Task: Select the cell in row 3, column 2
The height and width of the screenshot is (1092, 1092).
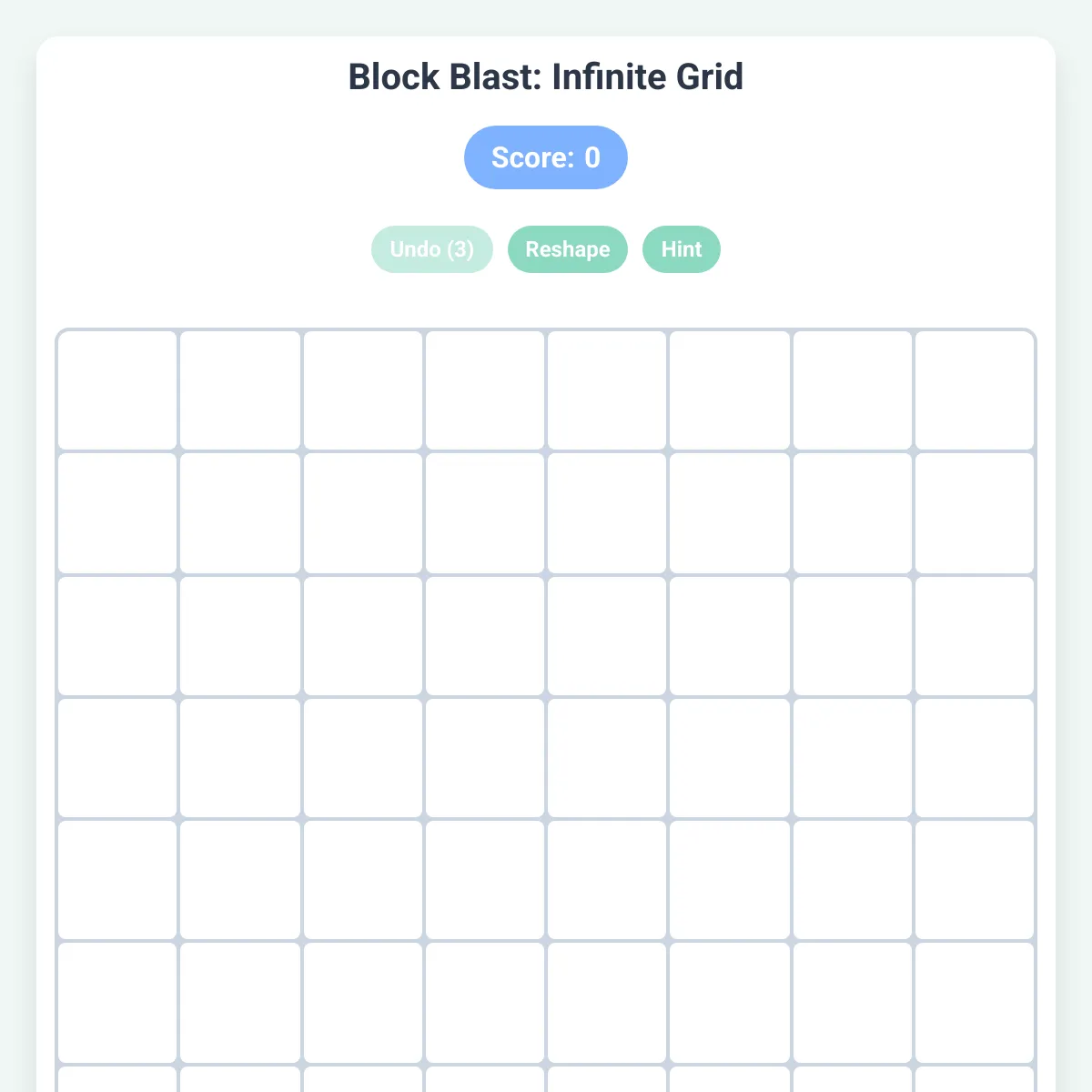Action: pyautogui.click(x=239, y=636)
